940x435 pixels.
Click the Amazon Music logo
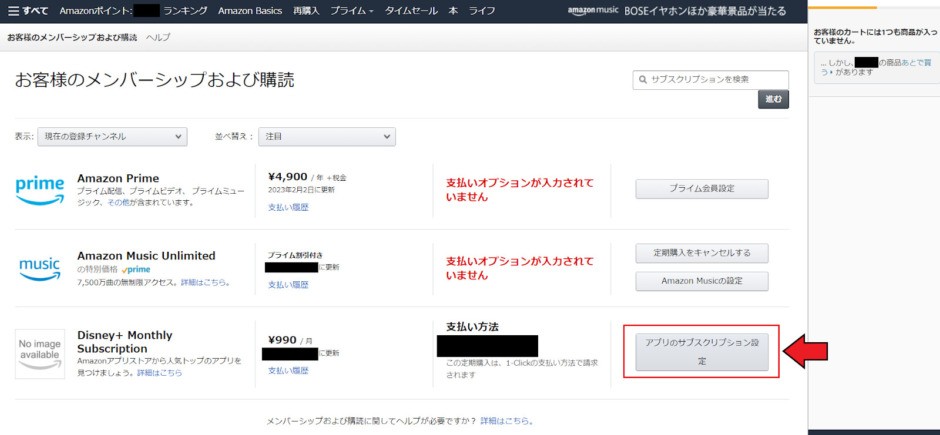pos(40,268)
